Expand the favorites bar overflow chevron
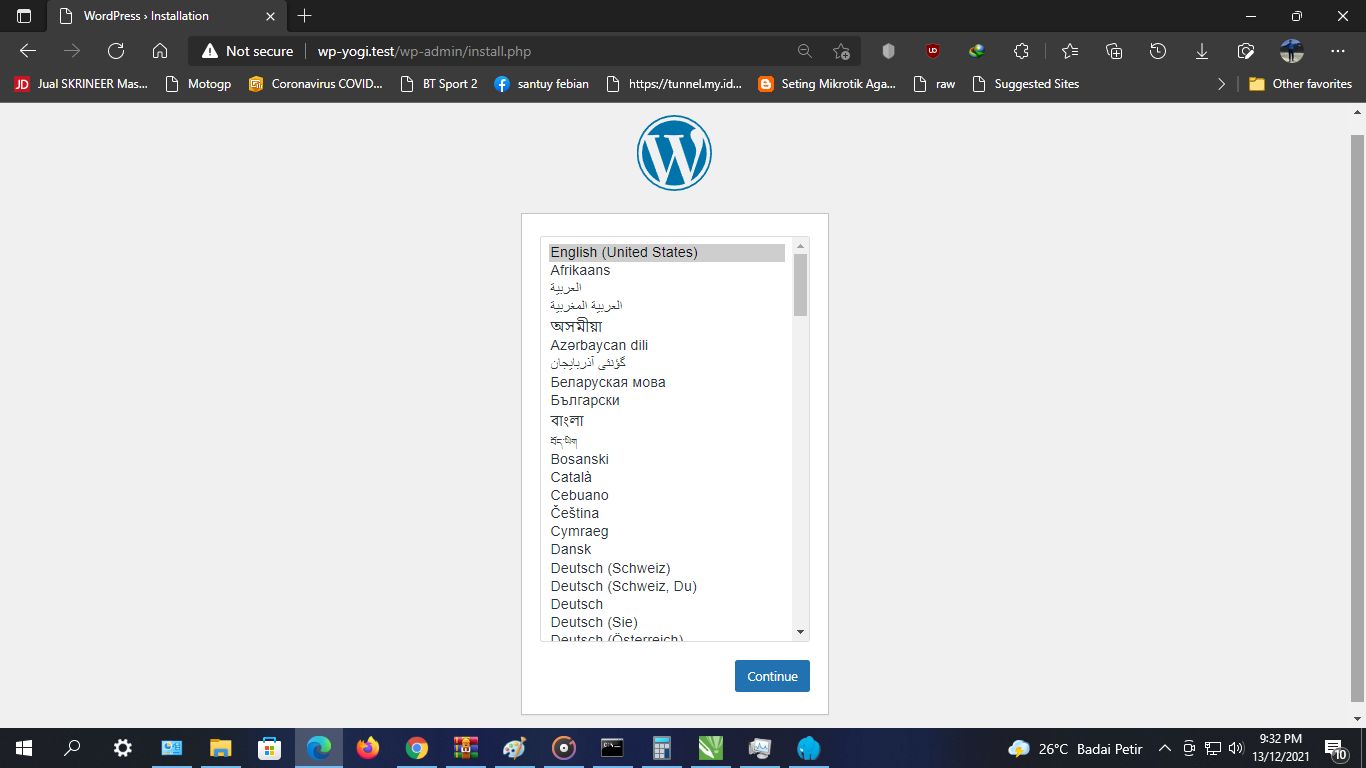The image size is (1366, 768). pyautogui.click(x=1221, y=84)
